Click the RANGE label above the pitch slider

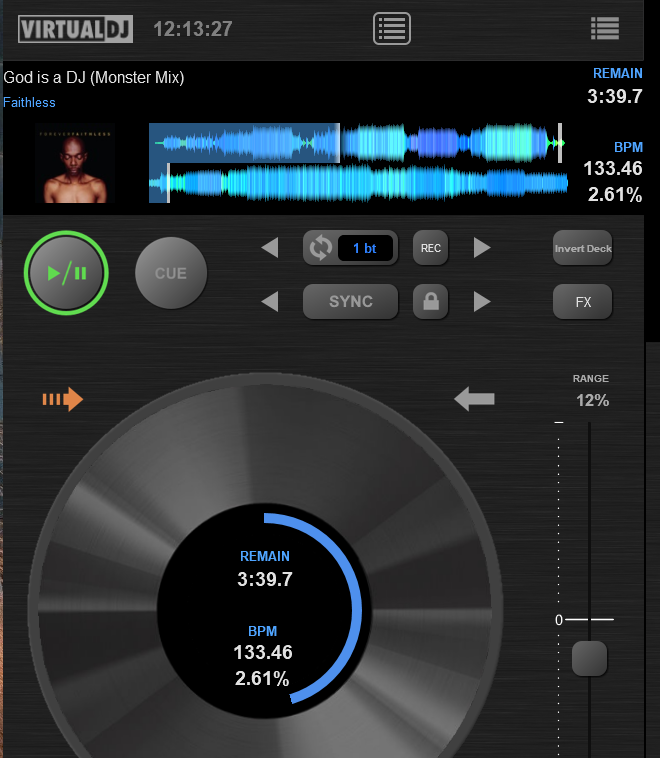point(590,379)
